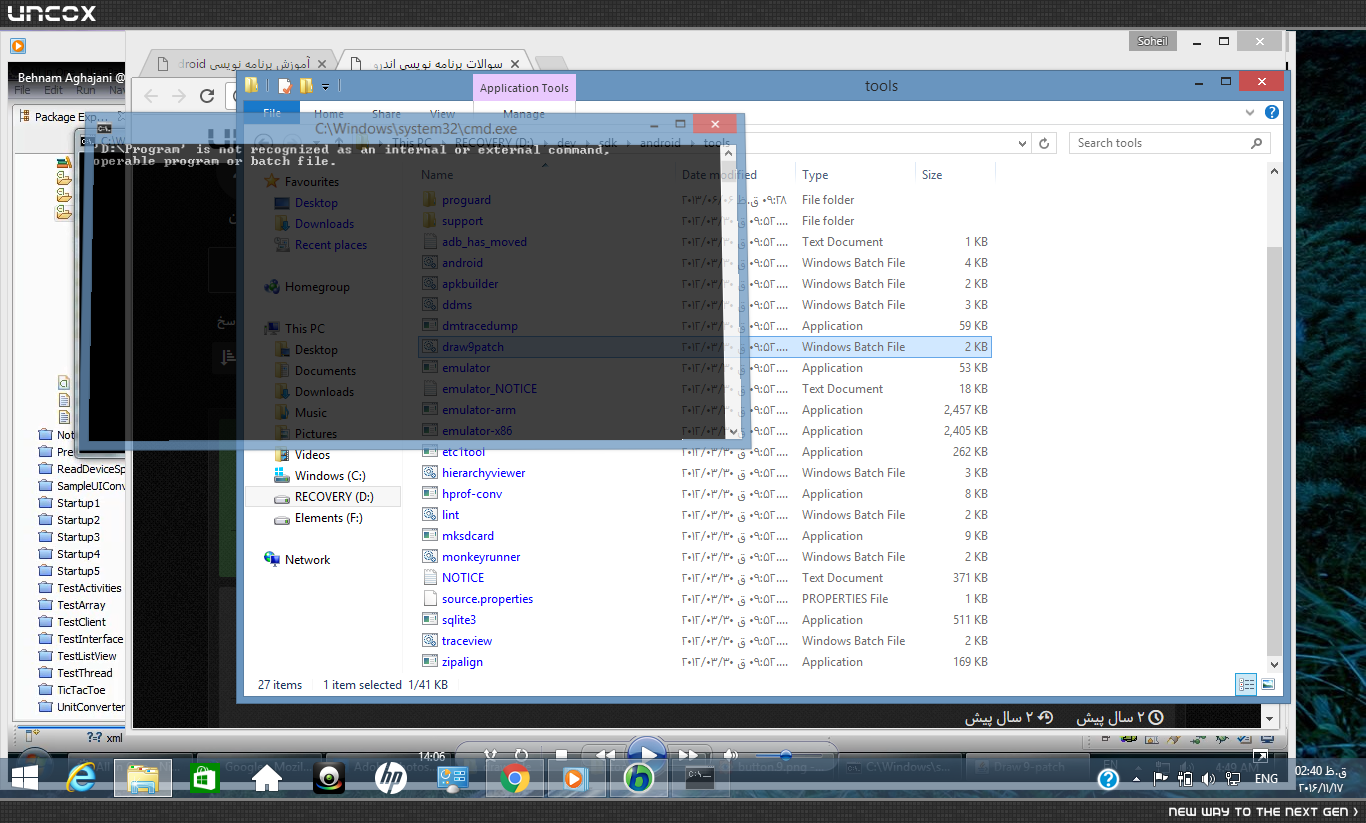This screenshot has width=1366, height=823.
Task: Adjust the media player volume slider
Action: 786,755
